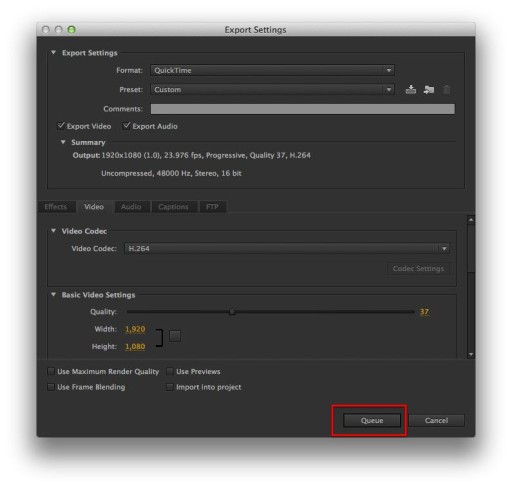Open the Captions tab
The image size is (512, 488).
coord(173,207)
